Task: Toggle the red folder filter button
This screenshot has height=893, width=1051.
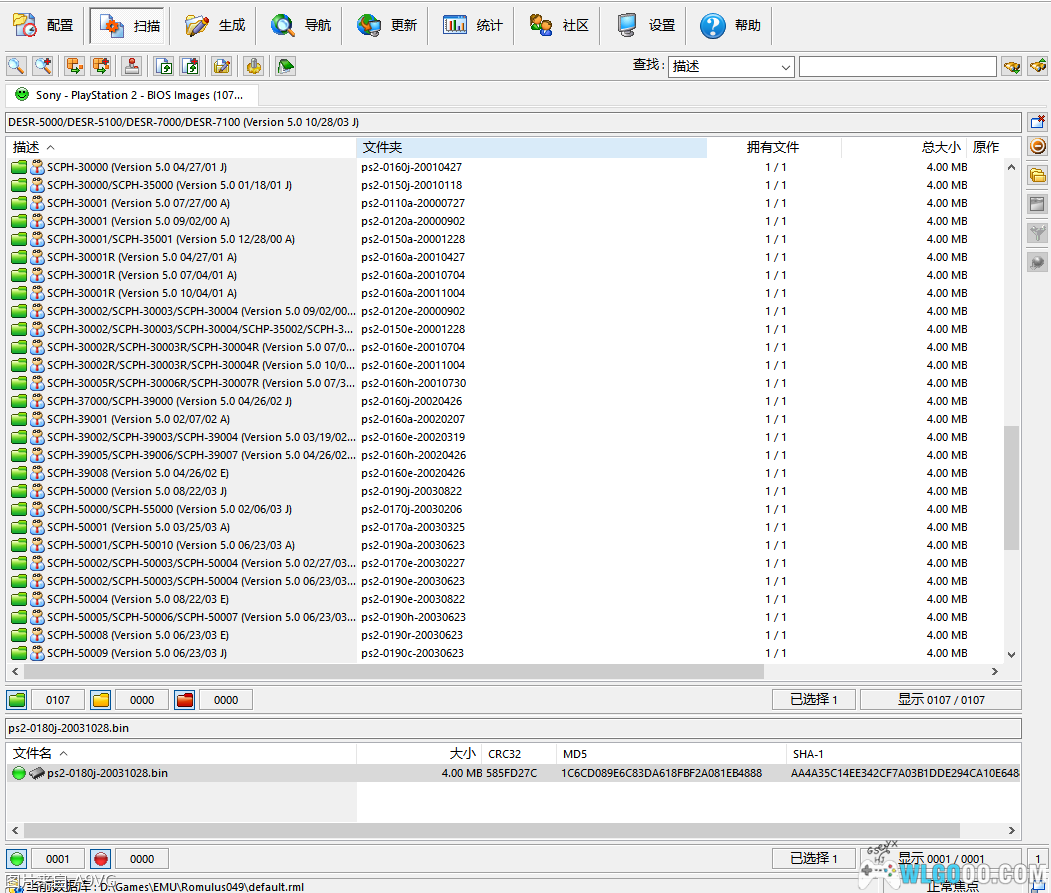Action: 185,700
